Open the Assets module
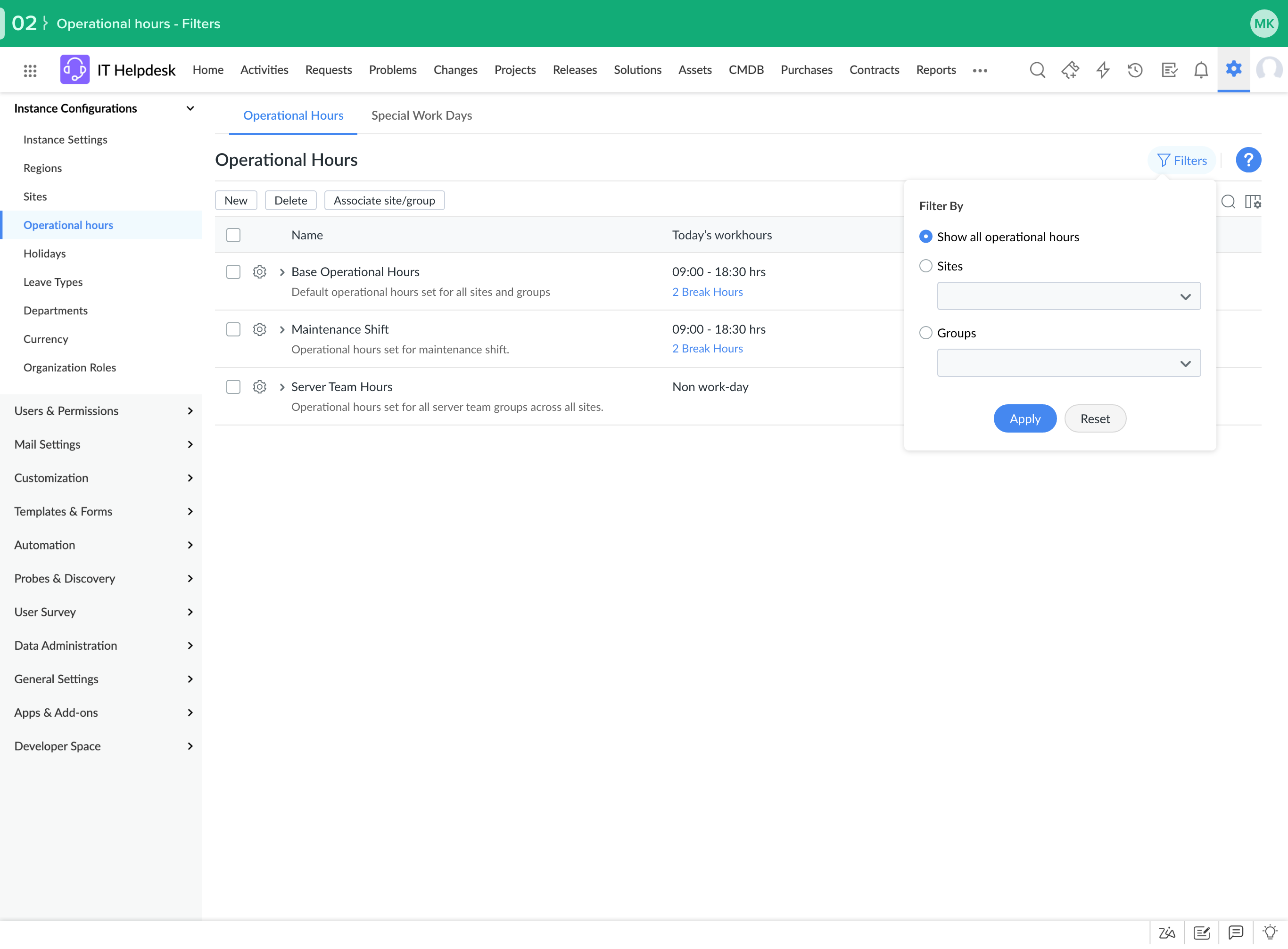 pyautogui.click(x=694, y=70)
